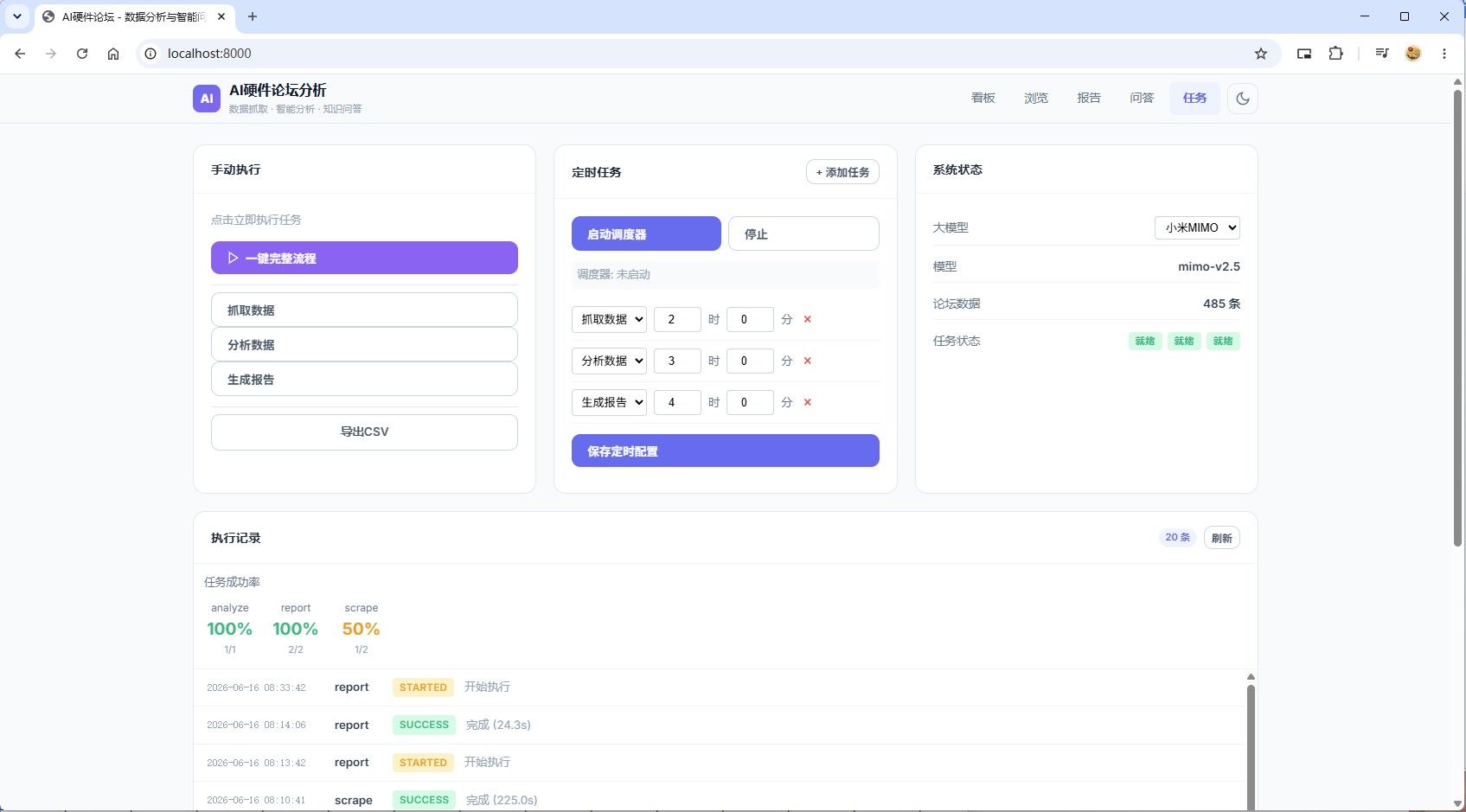Image resolution: width=1466 pixels, height=812 pixels.
Task: Click the scrape 50% success rate
Action: coord(361,629)
